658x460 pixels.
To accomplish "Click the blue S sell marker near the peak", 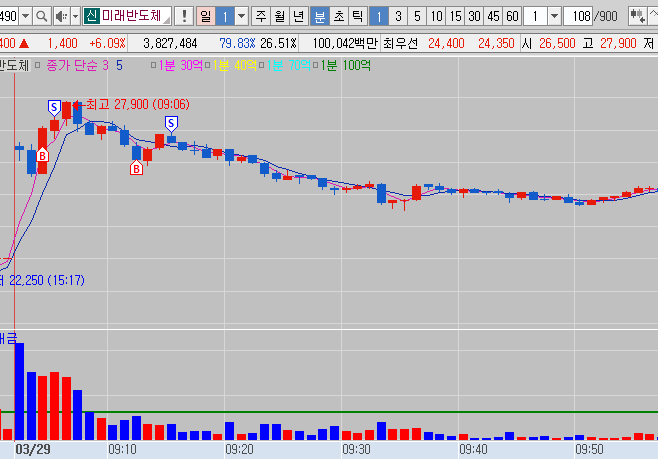I will pyautogui.click(x=54, y=106).
